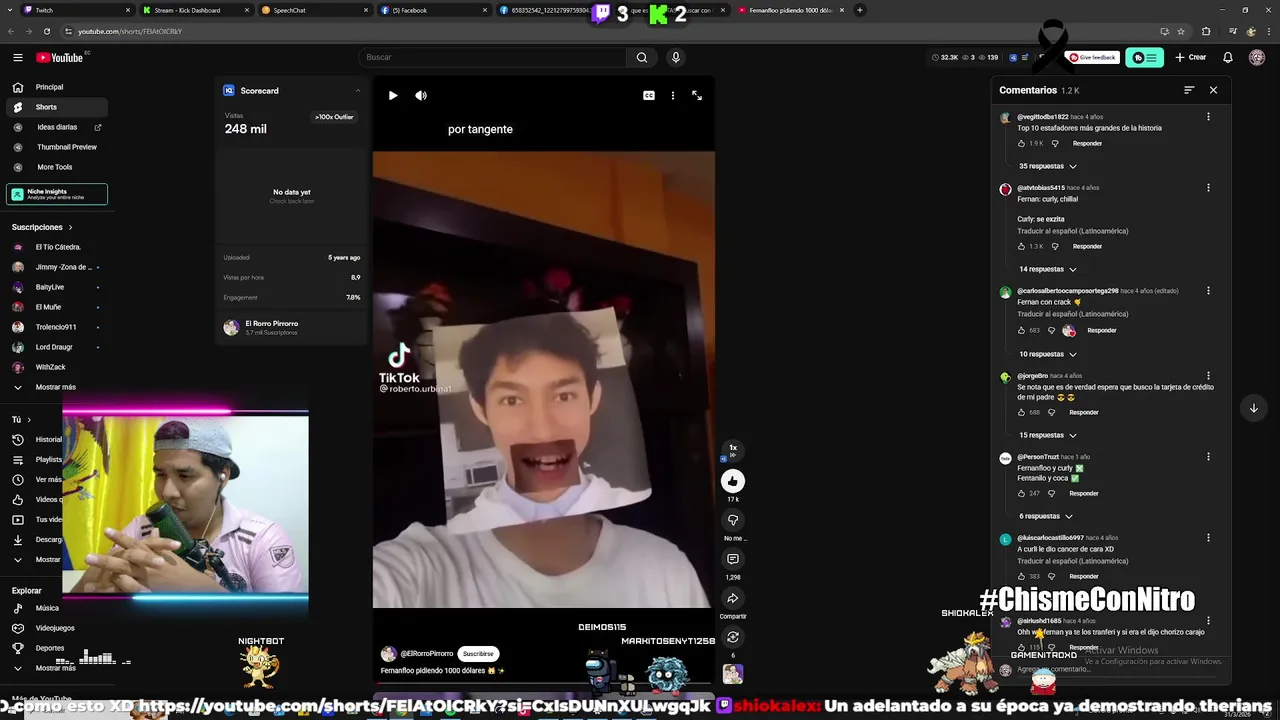This screenshot has width=1280, height=720.
Task: Translate @atvtobias5415 comment to Spanish
Action: pyautogui.click(x=1073, y=231)
